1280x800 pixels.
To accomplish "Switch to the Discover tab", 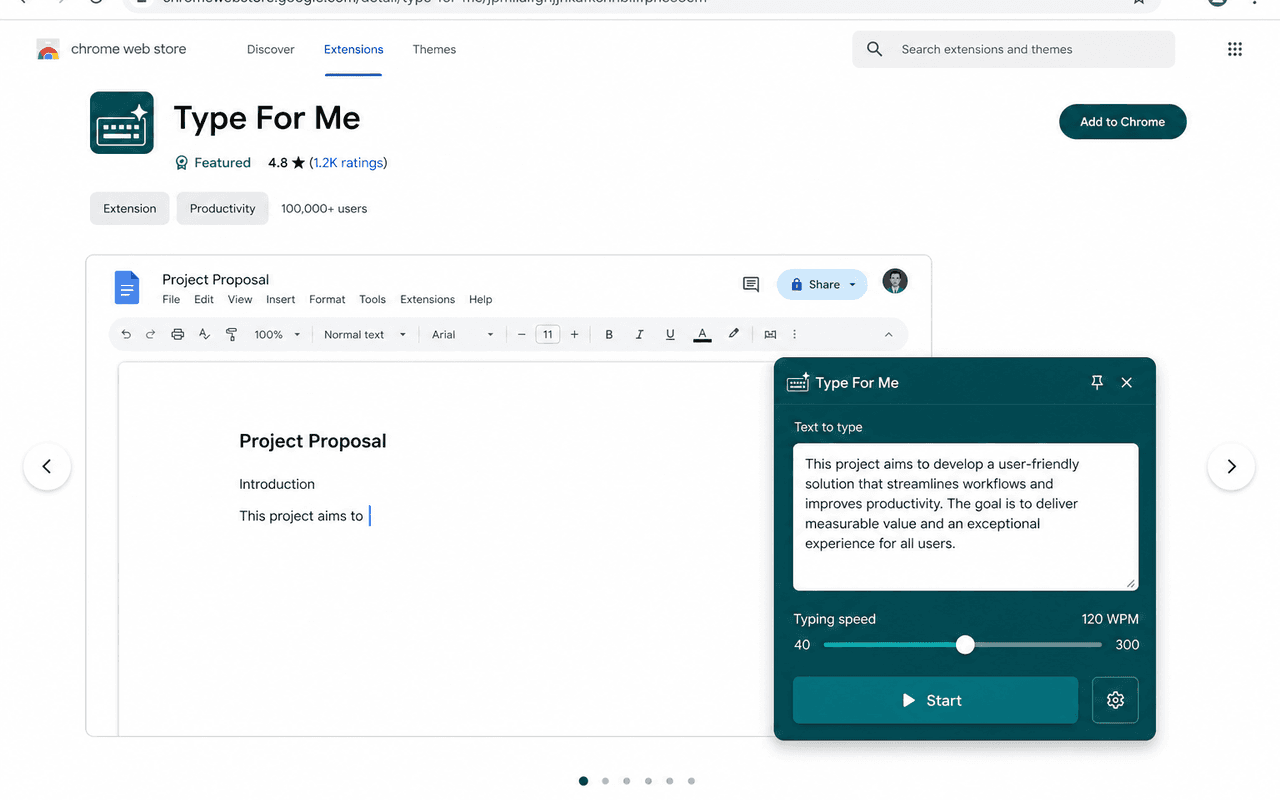I will coord(271,49).
